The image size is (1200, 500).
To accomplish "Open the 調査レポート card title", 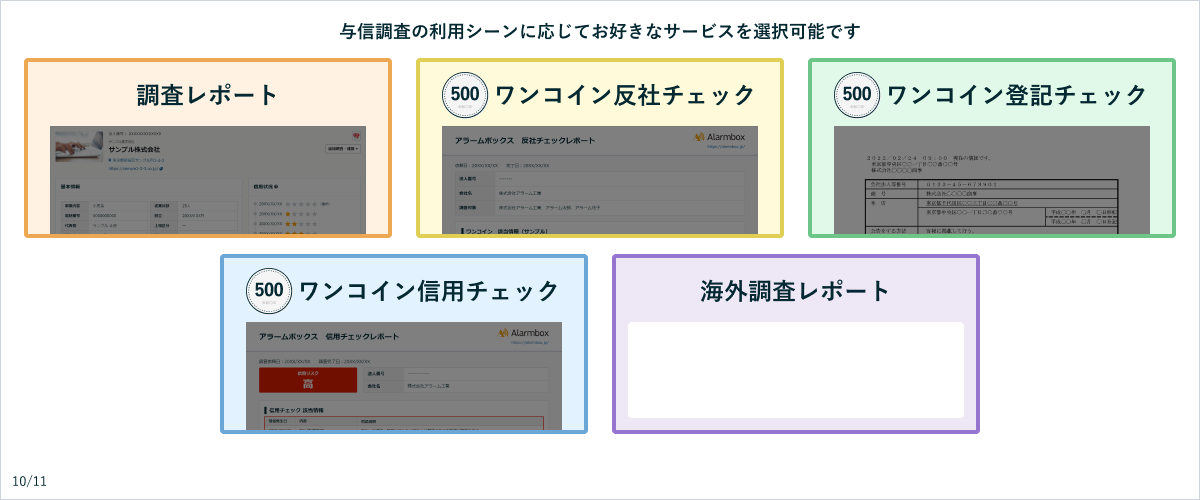I will click(x=208, y=95).
